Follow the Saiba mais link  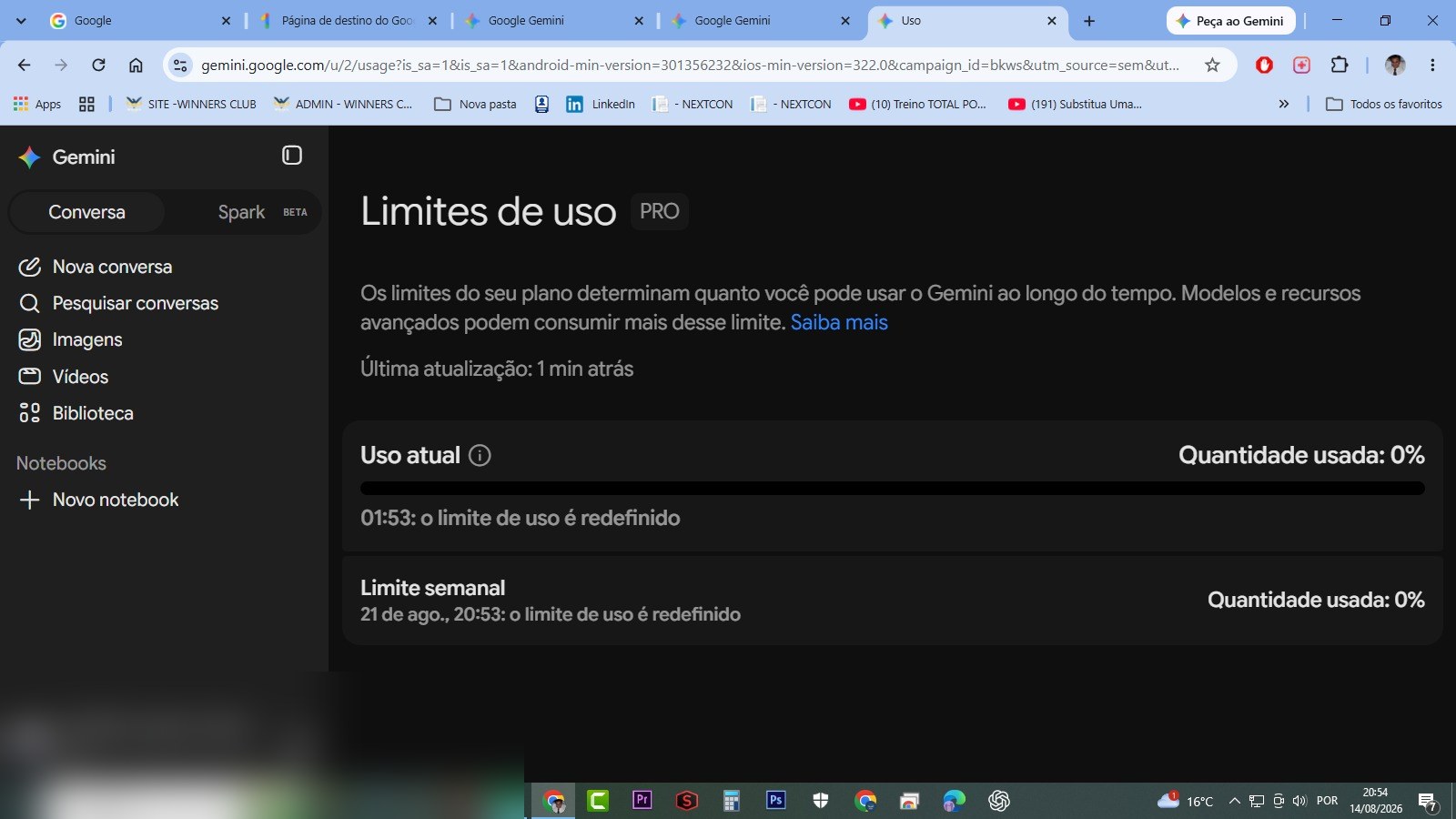coord(839,322)
